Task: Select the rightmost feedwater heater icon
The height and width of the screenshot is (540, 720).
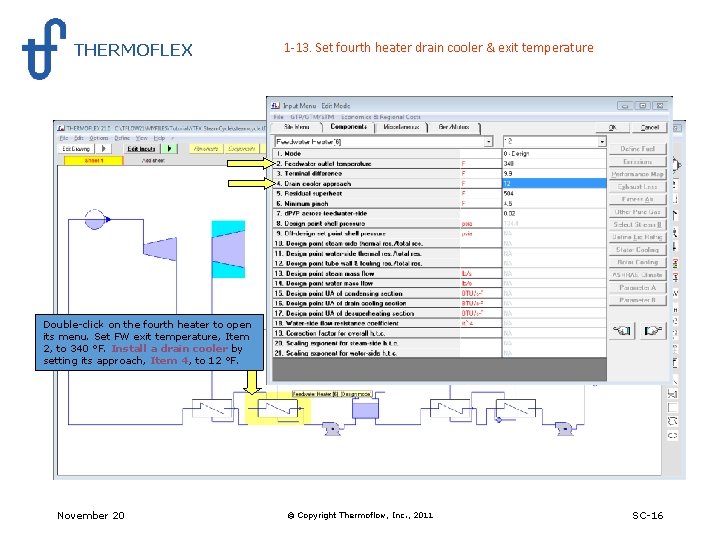Action: coord(516,408)
